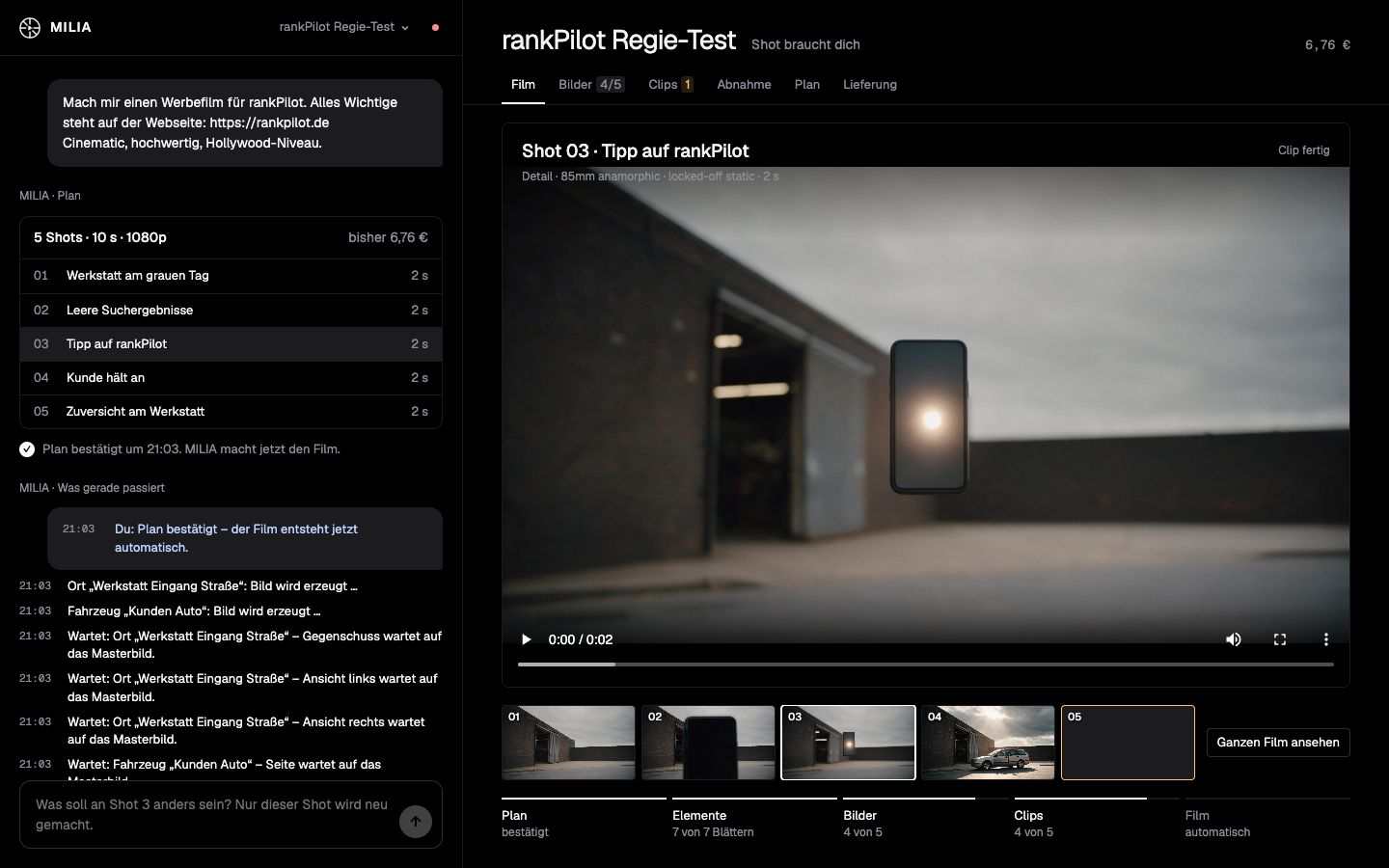
Task: Click the red status dot indicator
Action: coord(435,27)
